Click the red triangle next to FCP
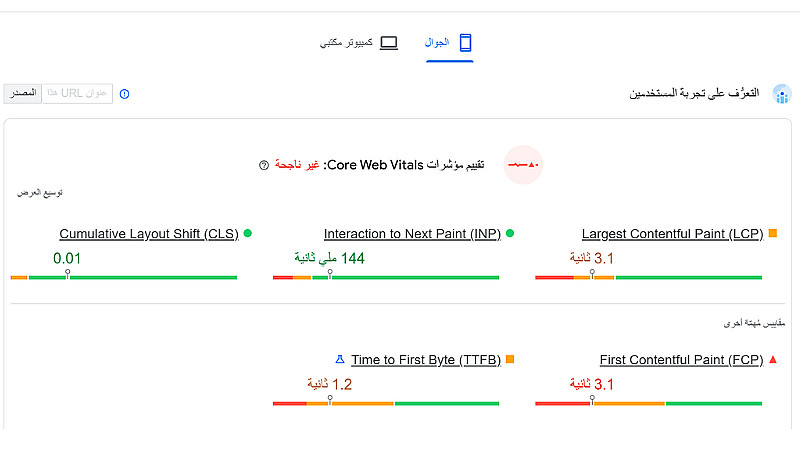Viewport: 800px width, 460px height. click(772, 359)
